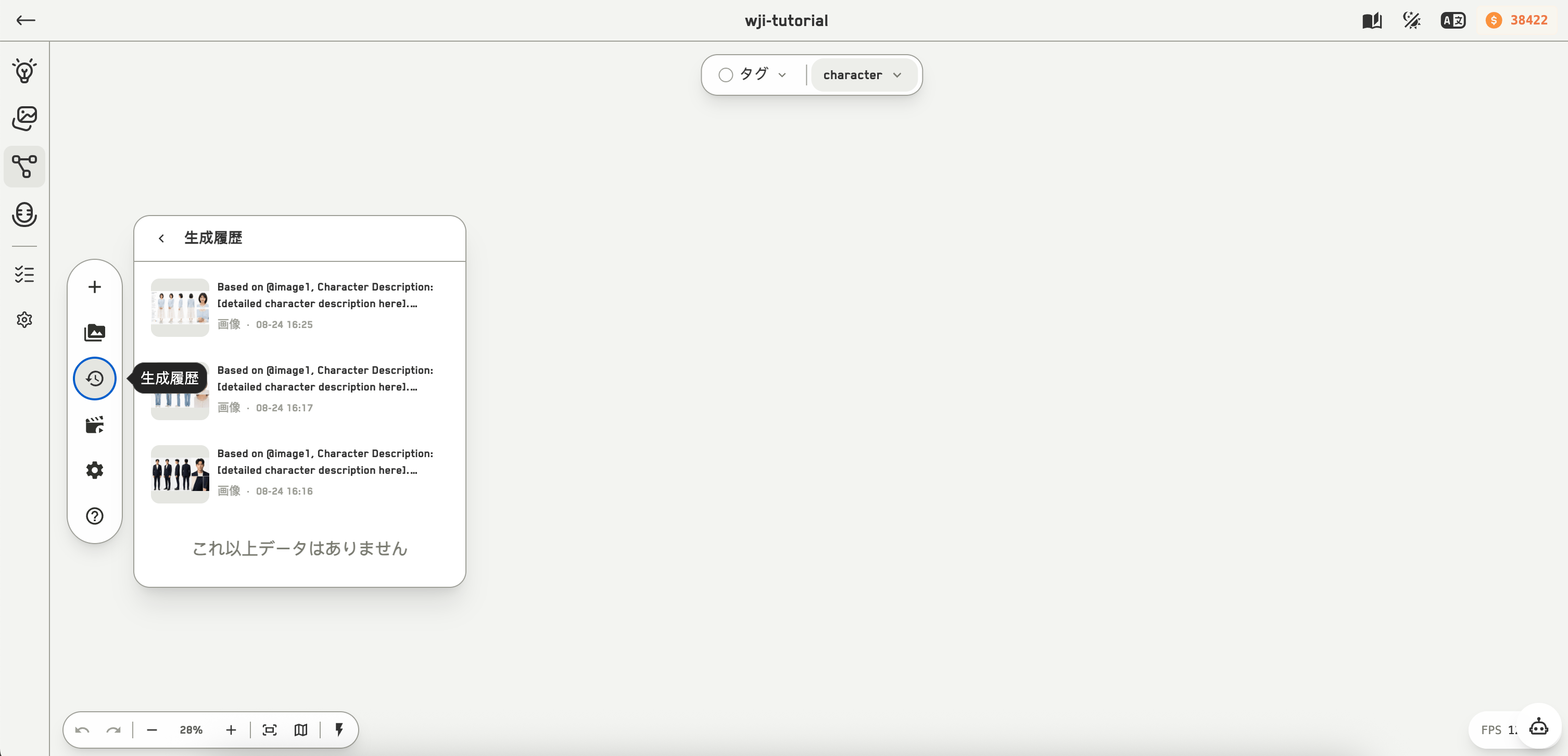Open the face character sidebar icon
Viewport: 1568px width, 756px height.
click(x=24, y=215)
